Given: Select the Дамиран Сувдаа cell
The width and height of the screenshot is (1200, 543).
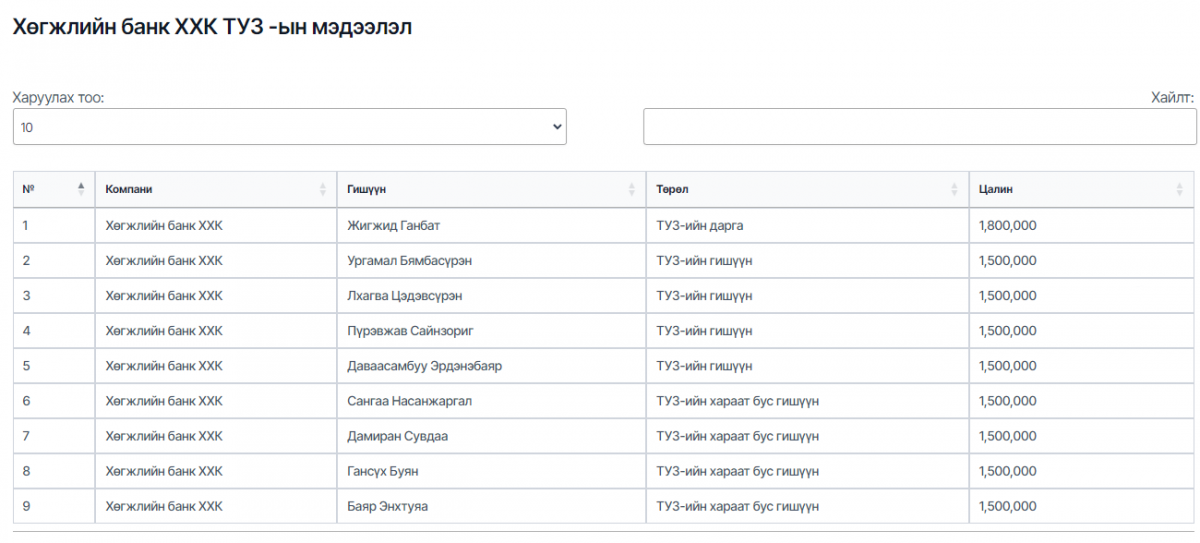Looking at the screenshot, I should pos(397,436).
